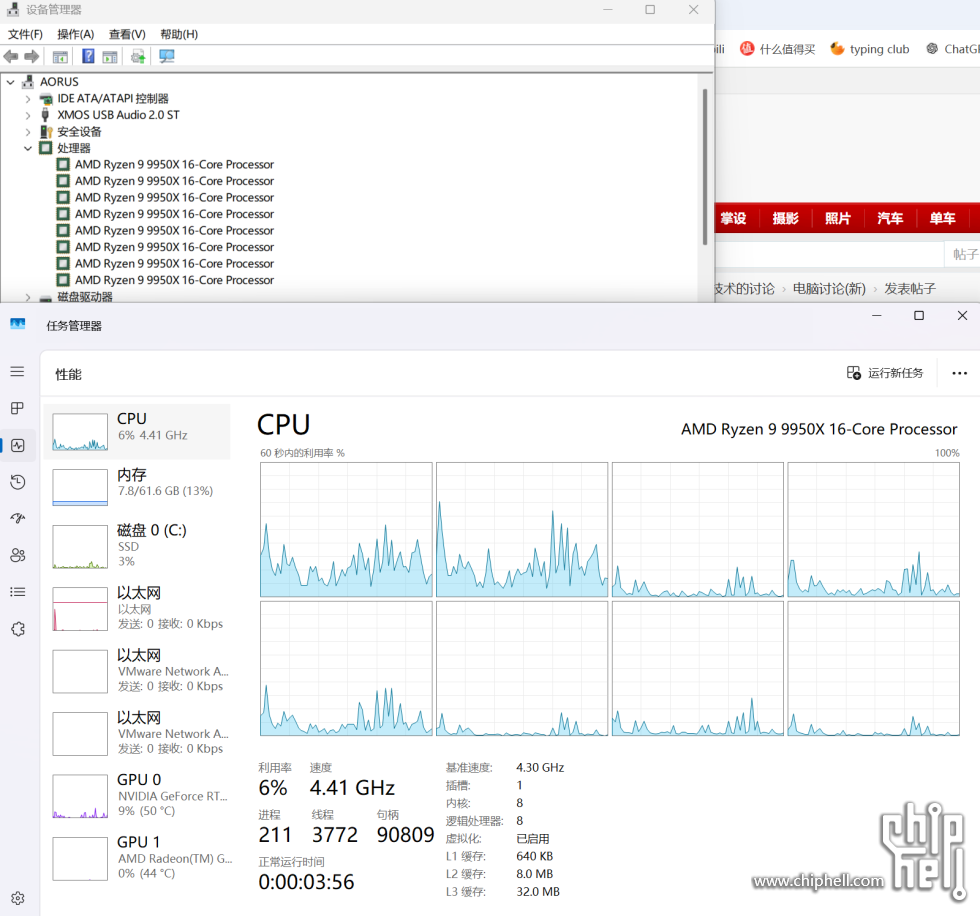Open help via the blue question-mark icon

pyautogui.click(x=88, y=56)
